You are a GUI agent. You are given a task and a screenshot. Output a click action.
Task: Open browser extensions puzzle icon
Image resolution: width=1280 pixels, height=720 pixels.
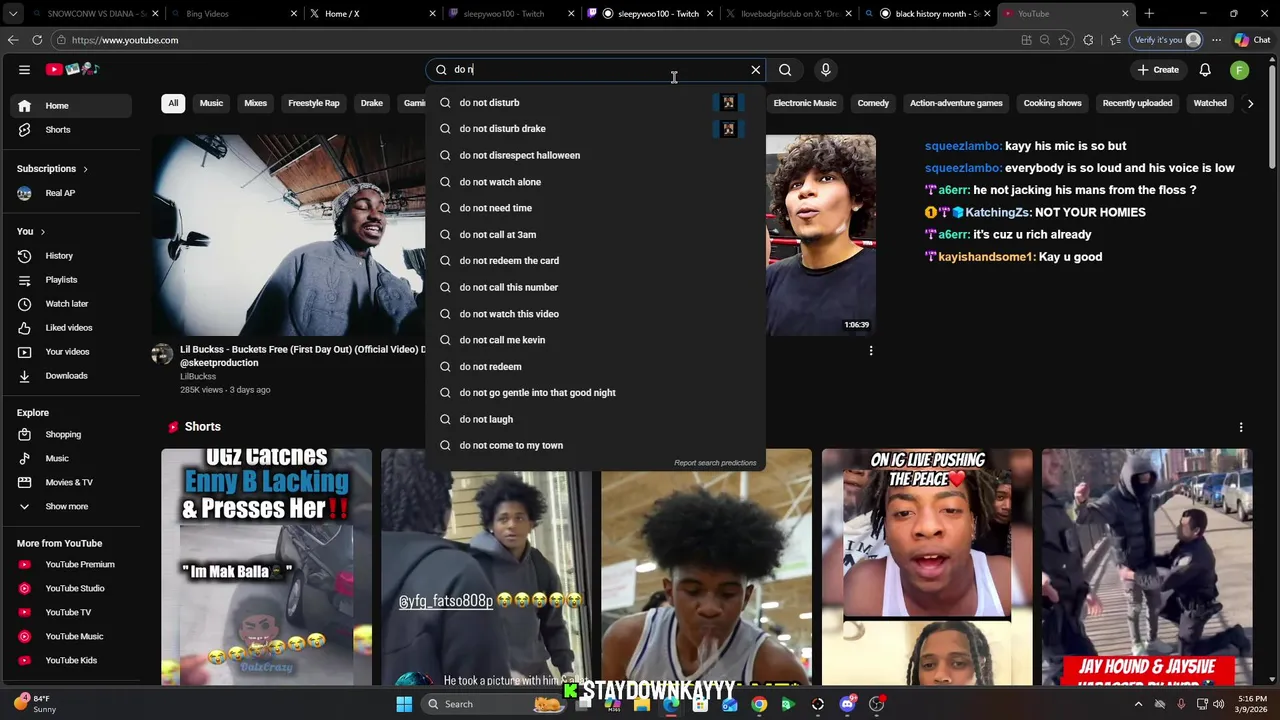1088,40
